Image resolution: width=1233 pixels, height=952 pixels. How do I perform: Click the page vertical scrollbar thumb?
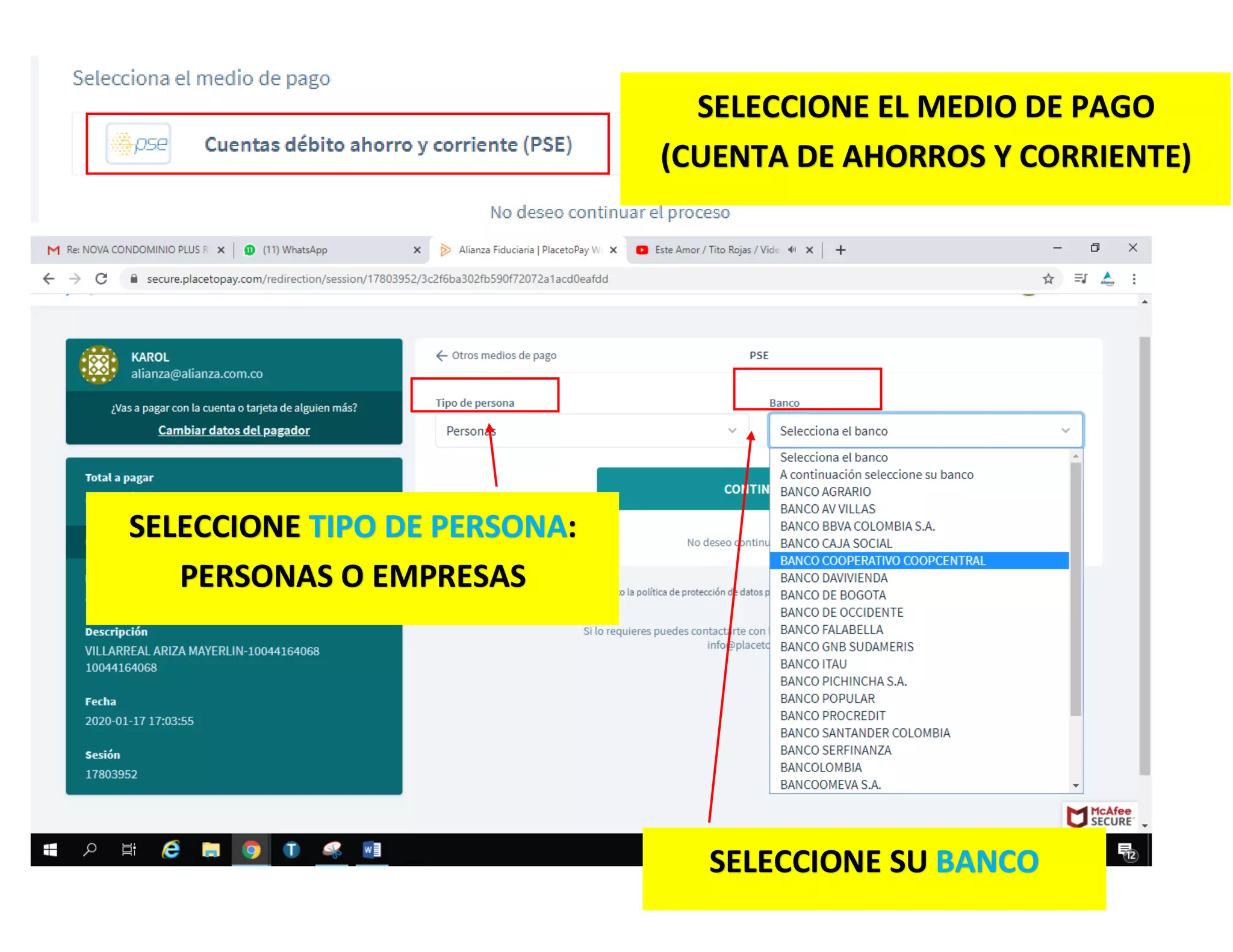1144,556
